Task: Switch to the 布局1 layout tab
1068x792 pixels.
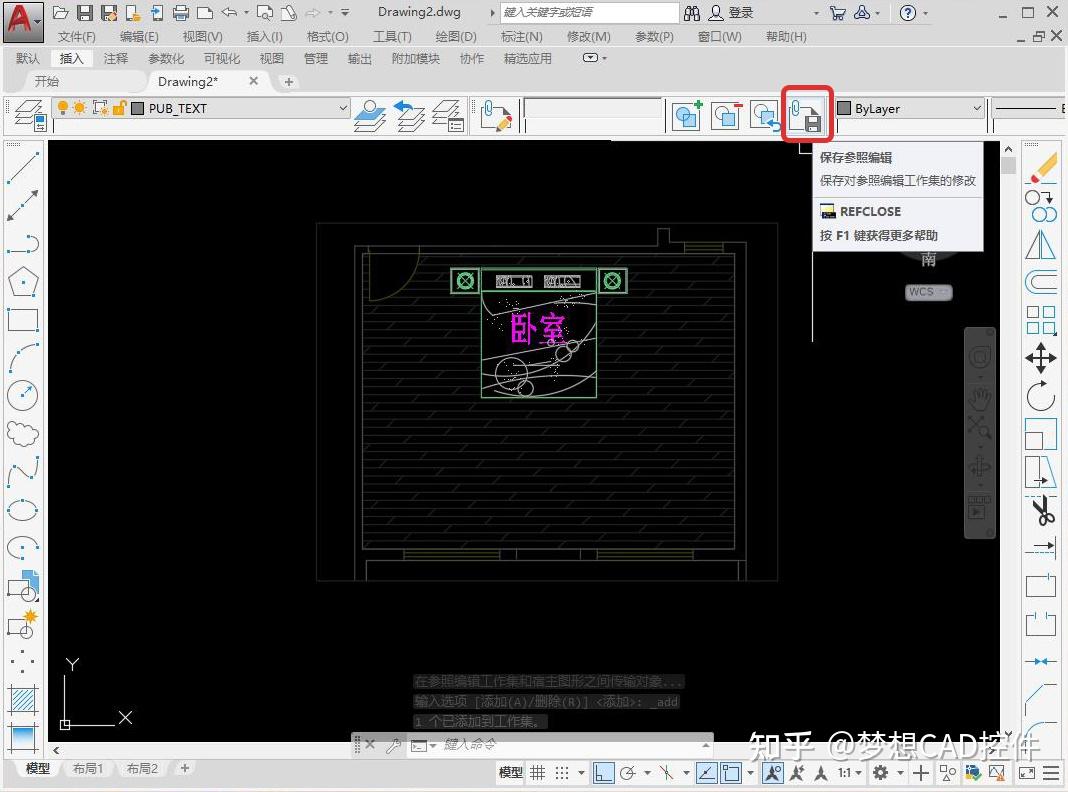Action: click(x=88, y=768)
